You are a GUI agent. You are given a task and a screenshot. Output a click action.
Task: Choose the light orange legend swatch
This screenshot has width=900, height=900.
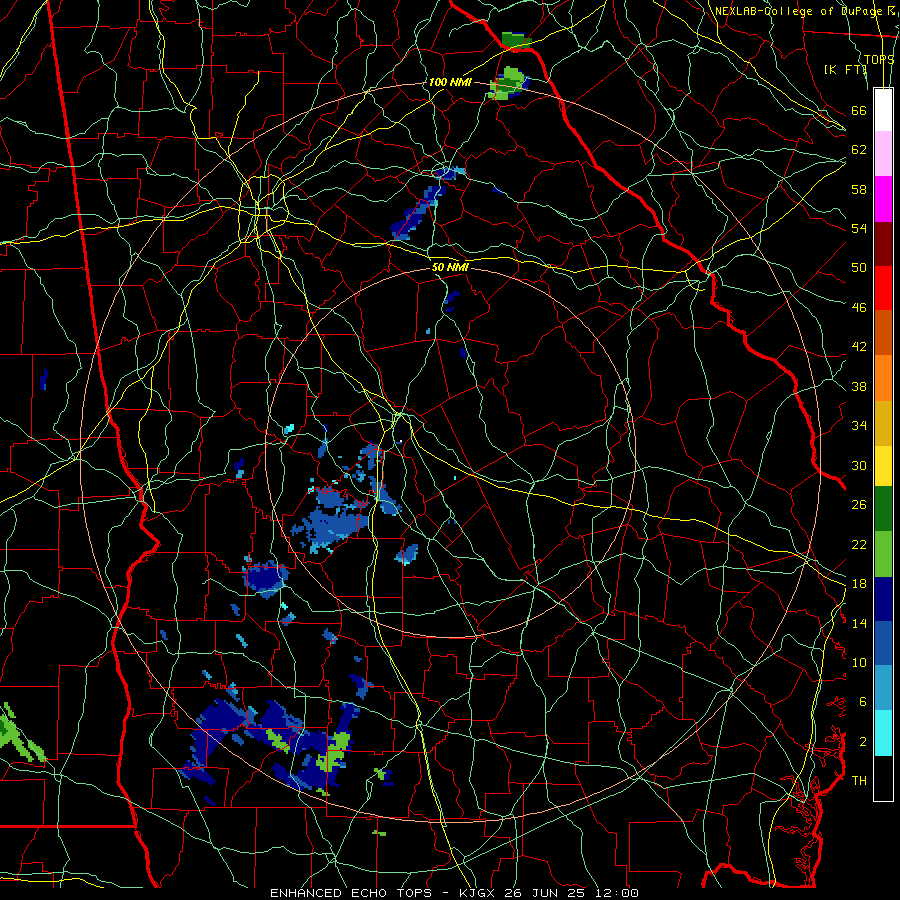[883, 378]
